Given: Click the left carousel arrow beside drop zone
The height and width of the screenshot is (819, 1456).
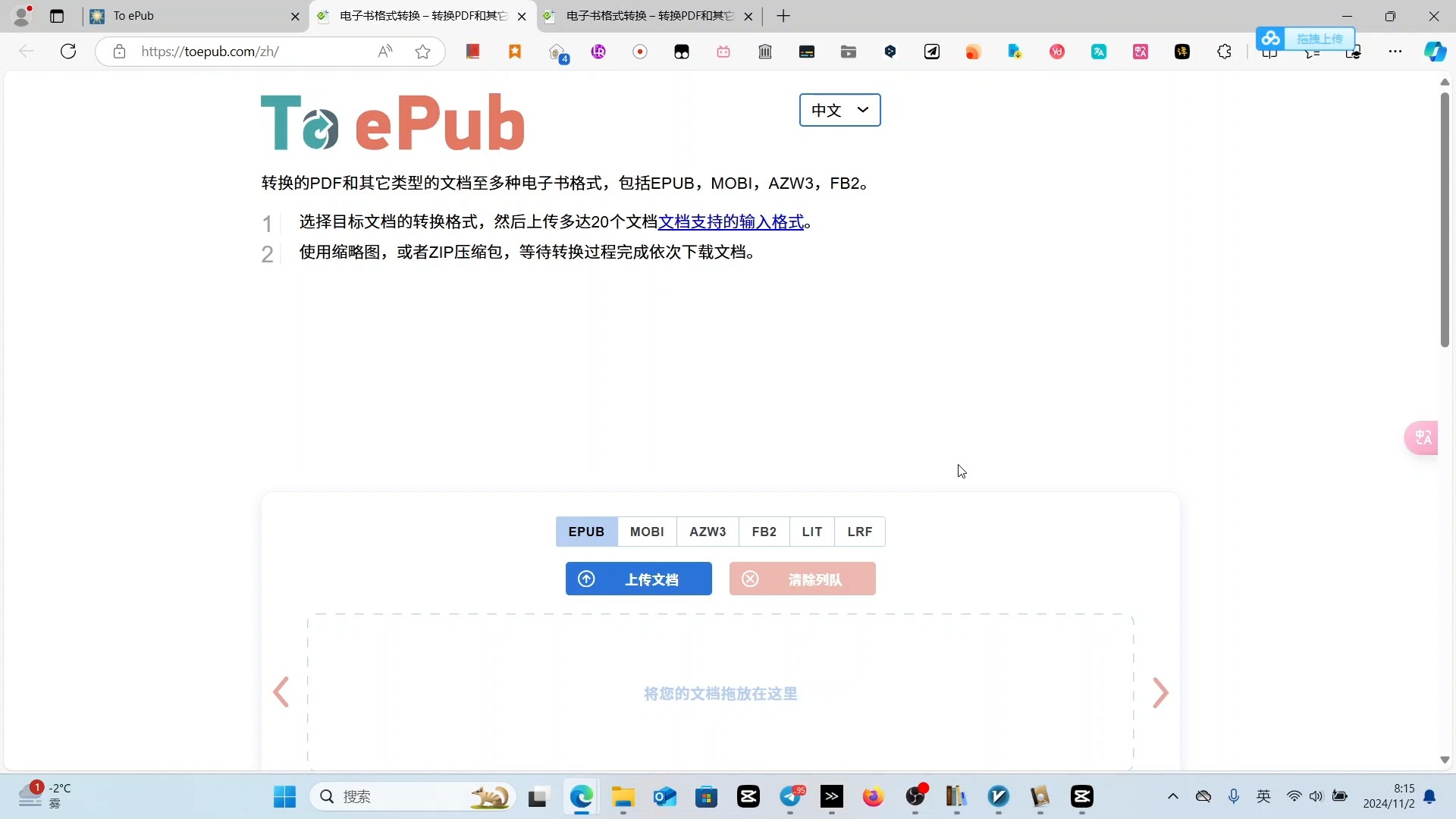Looking at the screenshot, I should tap(281, 692).
